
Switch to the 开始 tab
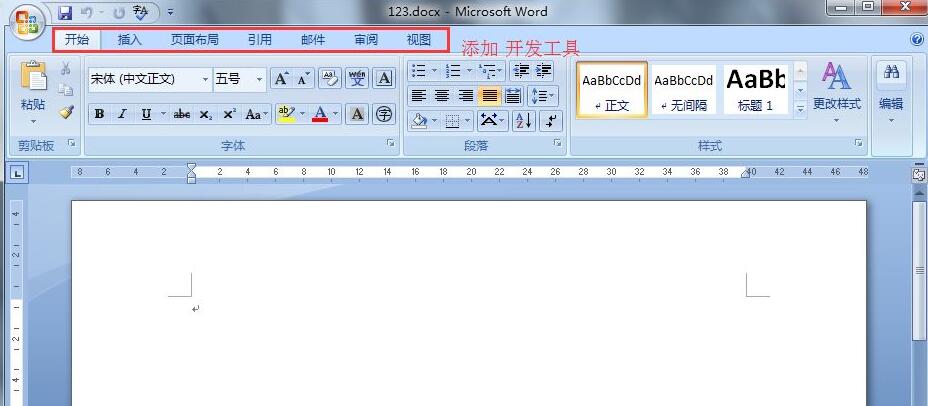[x=77, y=40]
